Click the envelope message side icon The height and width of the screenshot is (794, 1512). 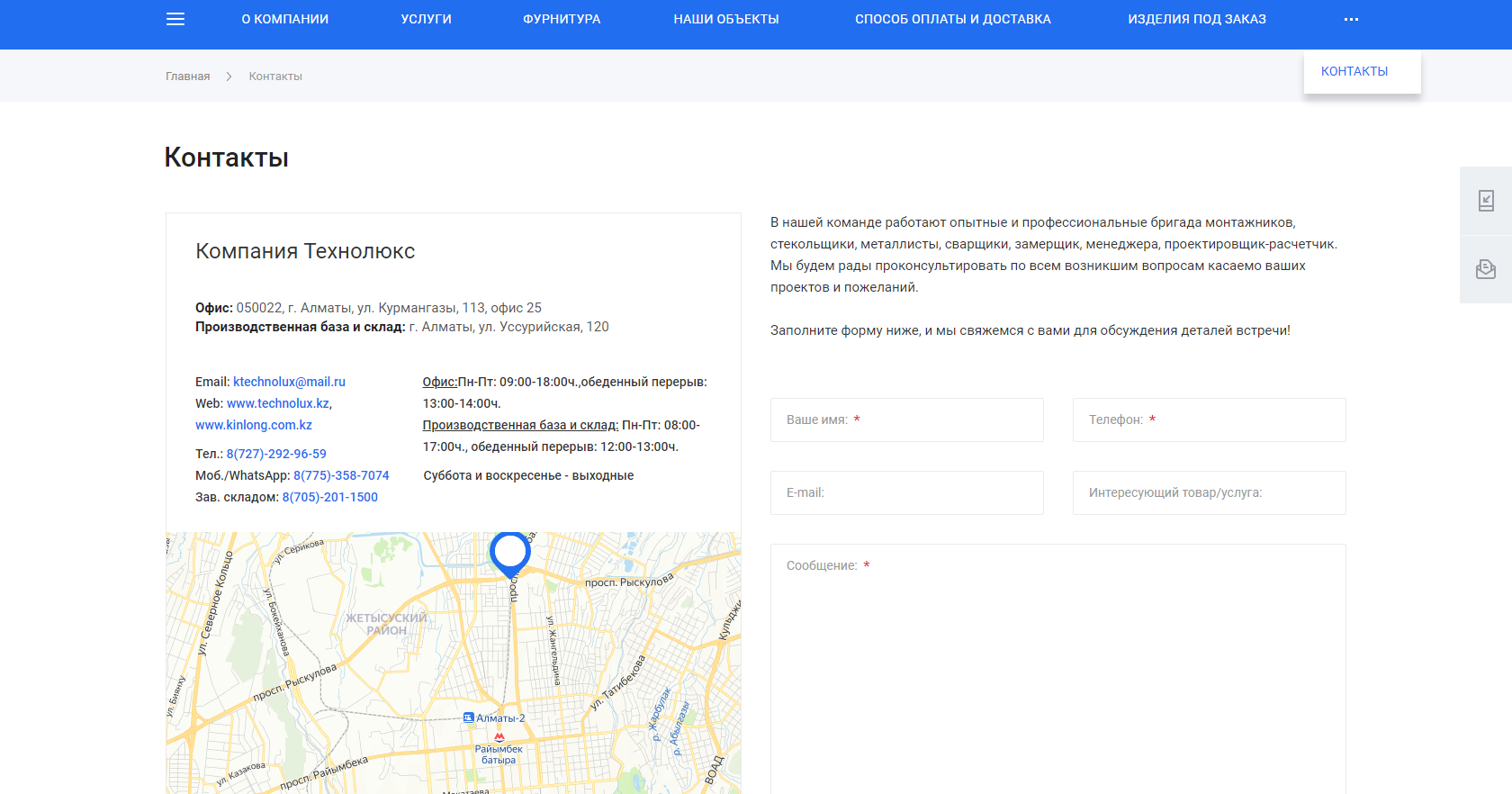[x=1486, y=269]
